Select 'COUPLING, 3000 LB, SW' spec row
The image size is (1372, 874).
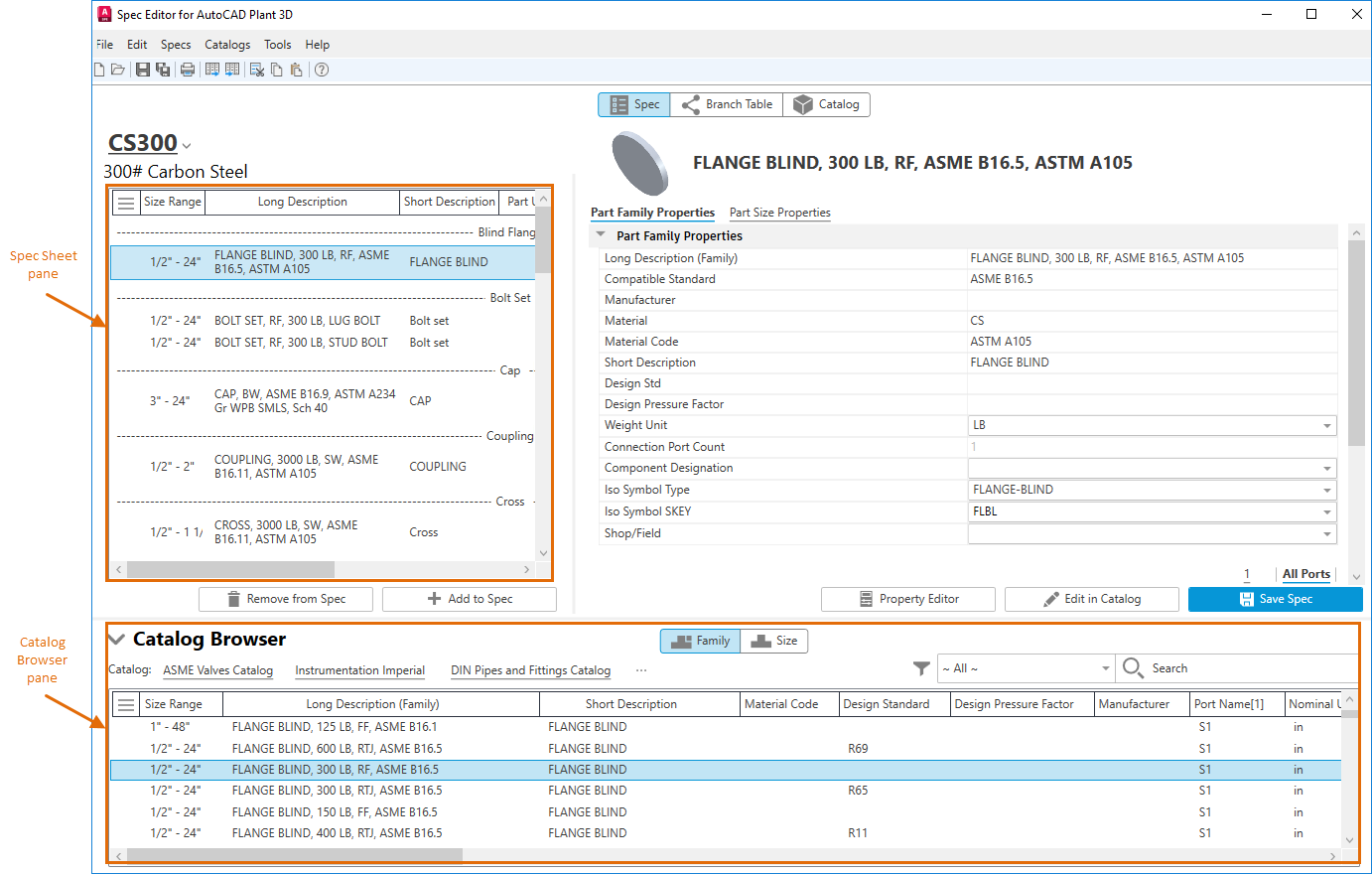click(323, 467)
